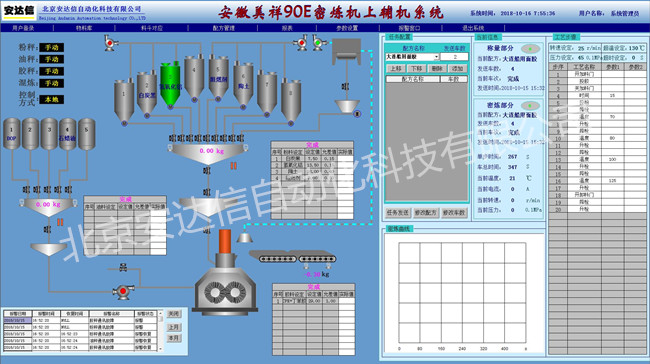Click alarm list scroll up arrow
650x364 pixels.
[x=160, y=313]
